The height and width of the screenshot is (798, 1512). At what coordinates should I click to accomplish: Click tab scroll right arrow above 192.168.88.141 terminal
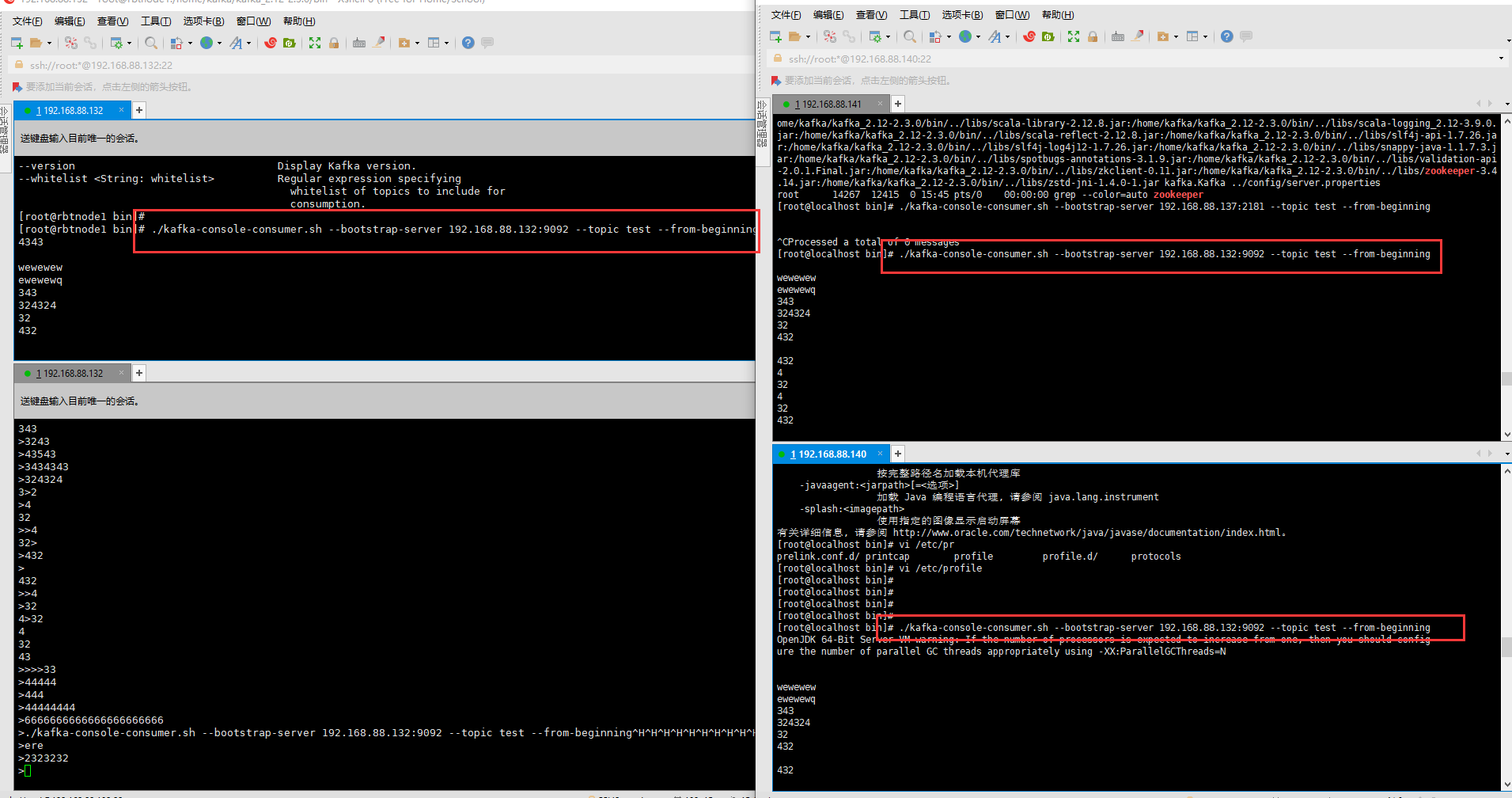[x=1491, y=104]
